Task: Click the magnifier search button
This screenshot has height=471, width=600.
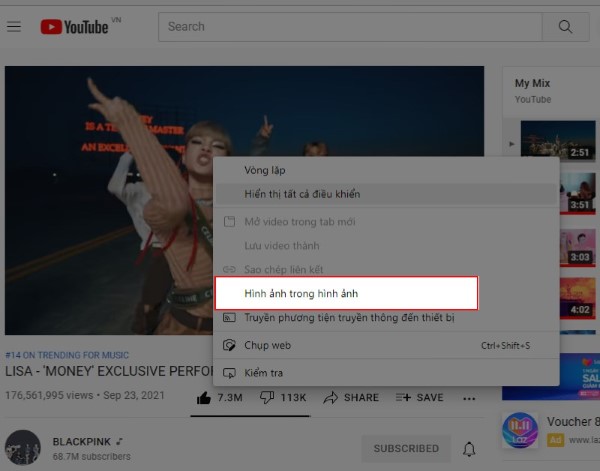Action: pos(566,27)
